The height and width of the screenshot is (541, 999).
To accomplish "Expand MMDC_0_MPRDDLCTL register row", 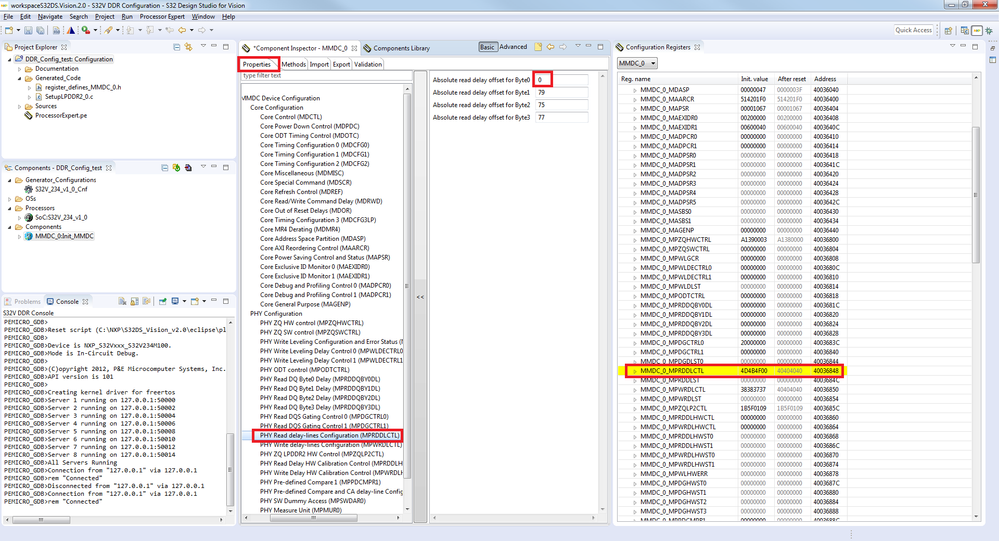I will point(635,371).
